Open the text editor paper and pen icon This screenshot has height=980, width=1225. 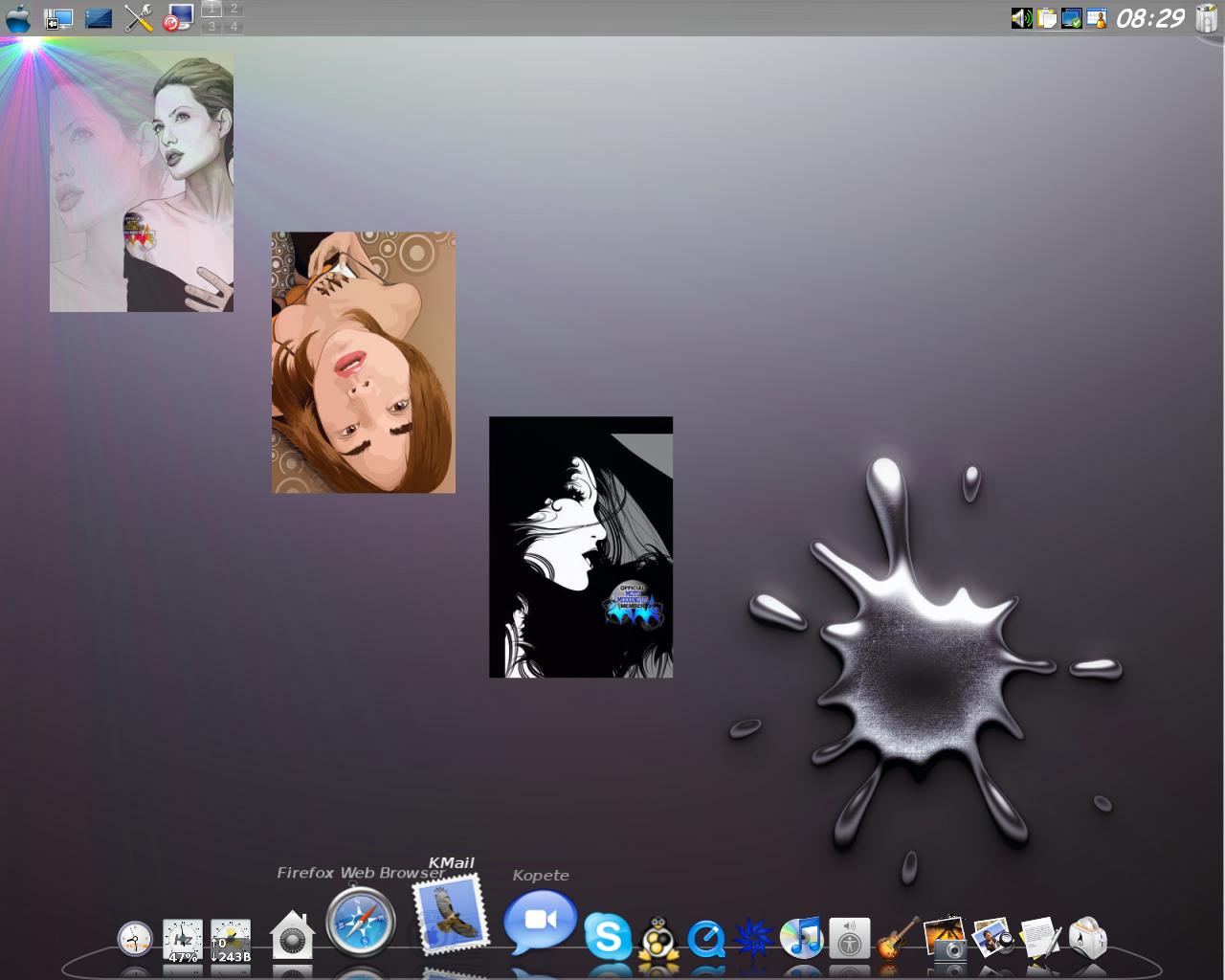(1041, 937)
